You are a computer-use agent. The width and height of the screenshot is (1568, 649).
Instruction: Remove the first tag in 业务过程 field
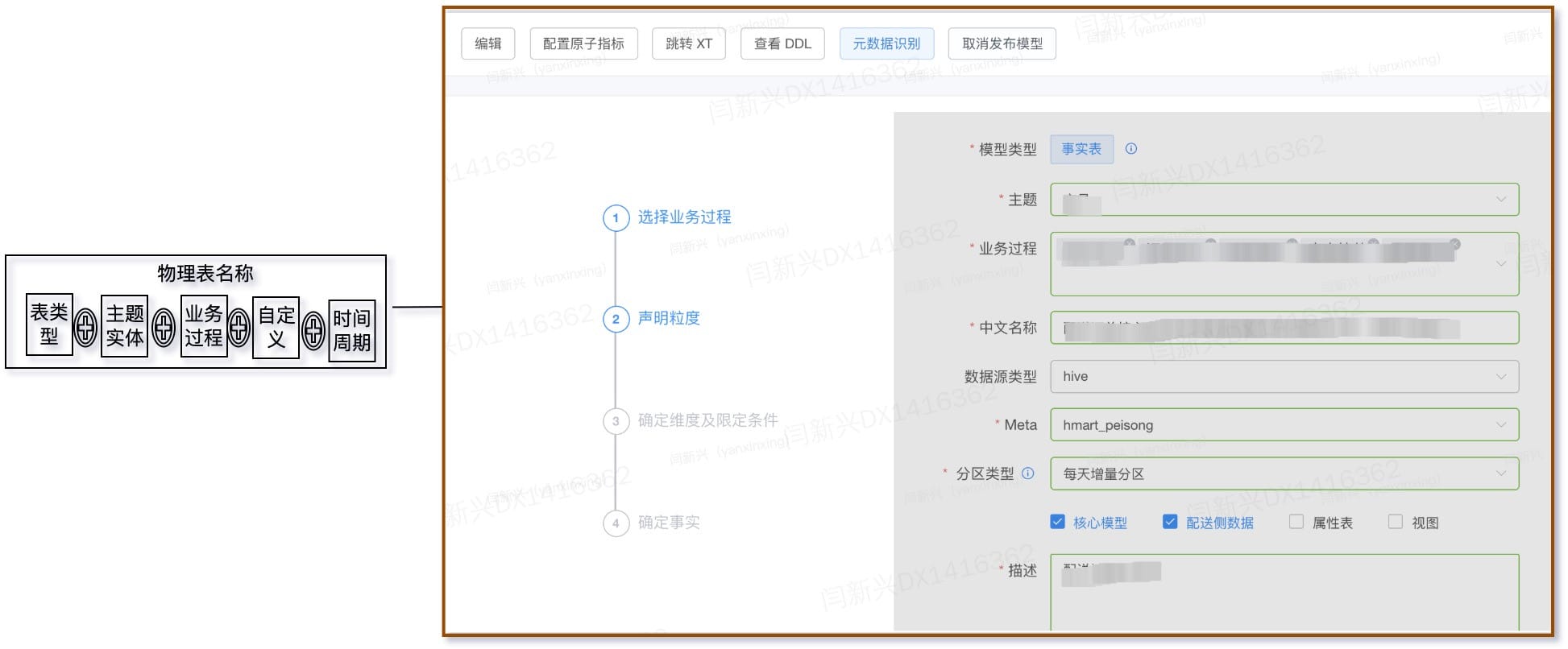[1129, 242]
